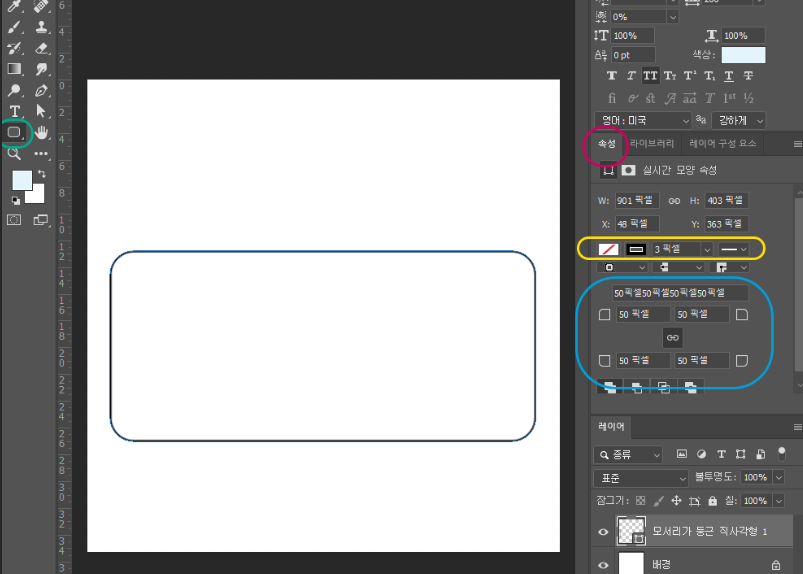Open the Properties panel flyout menu
803x574 pixels.
(797, 144)
